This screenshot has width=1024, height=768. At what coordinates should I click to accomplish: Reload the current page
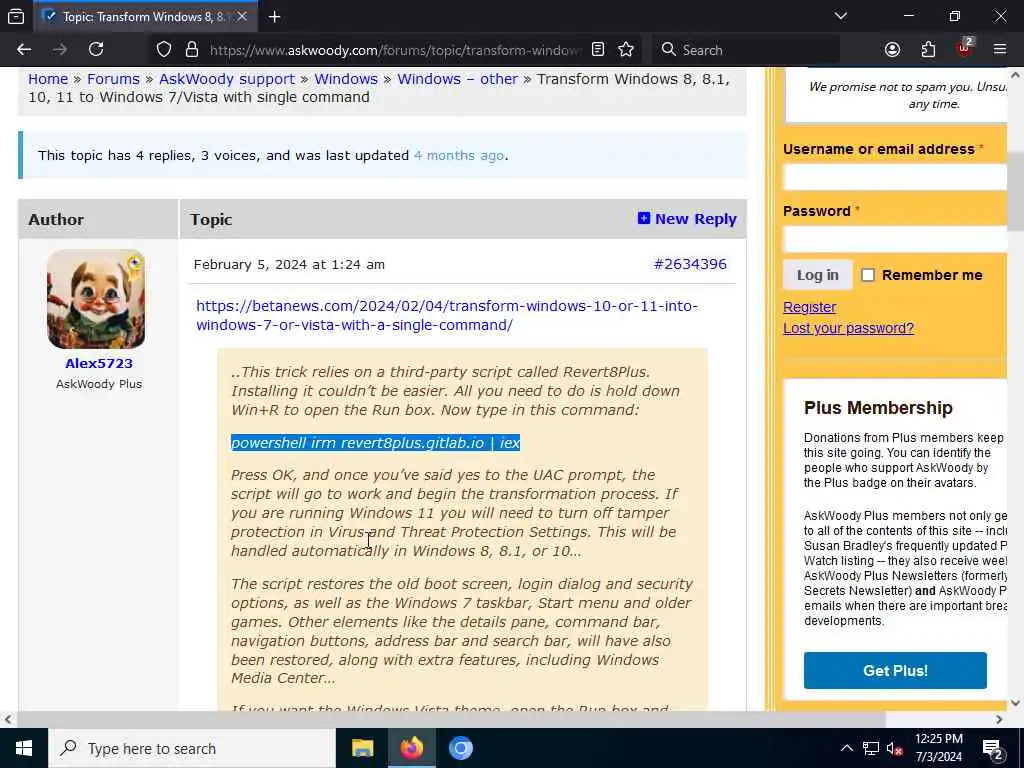click(96, 50)
